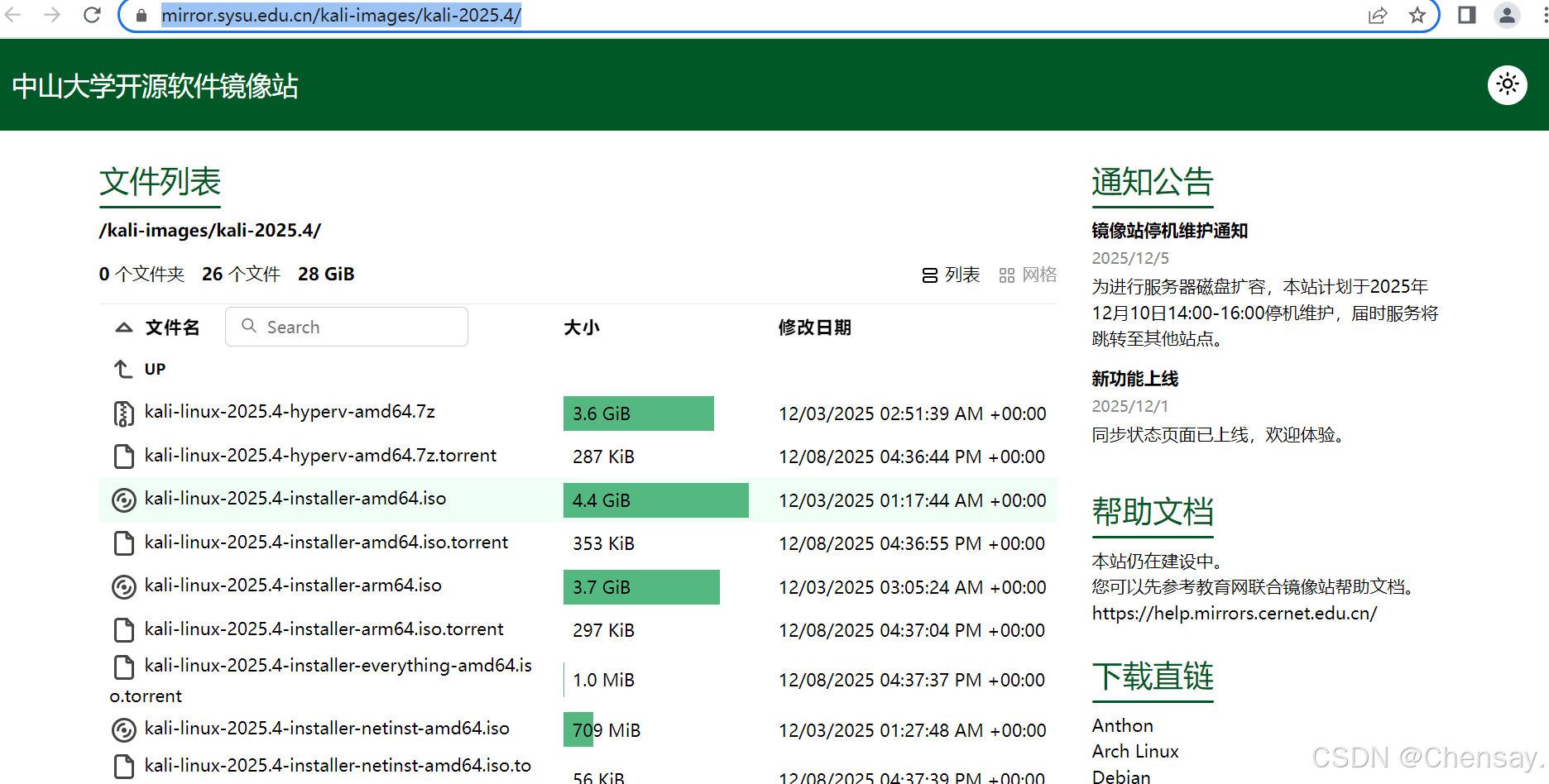Click the 4.4 GiB size bar
The width and height of the screenshot is (1549, 784).
pyautogui.click(x=656, y=500)
